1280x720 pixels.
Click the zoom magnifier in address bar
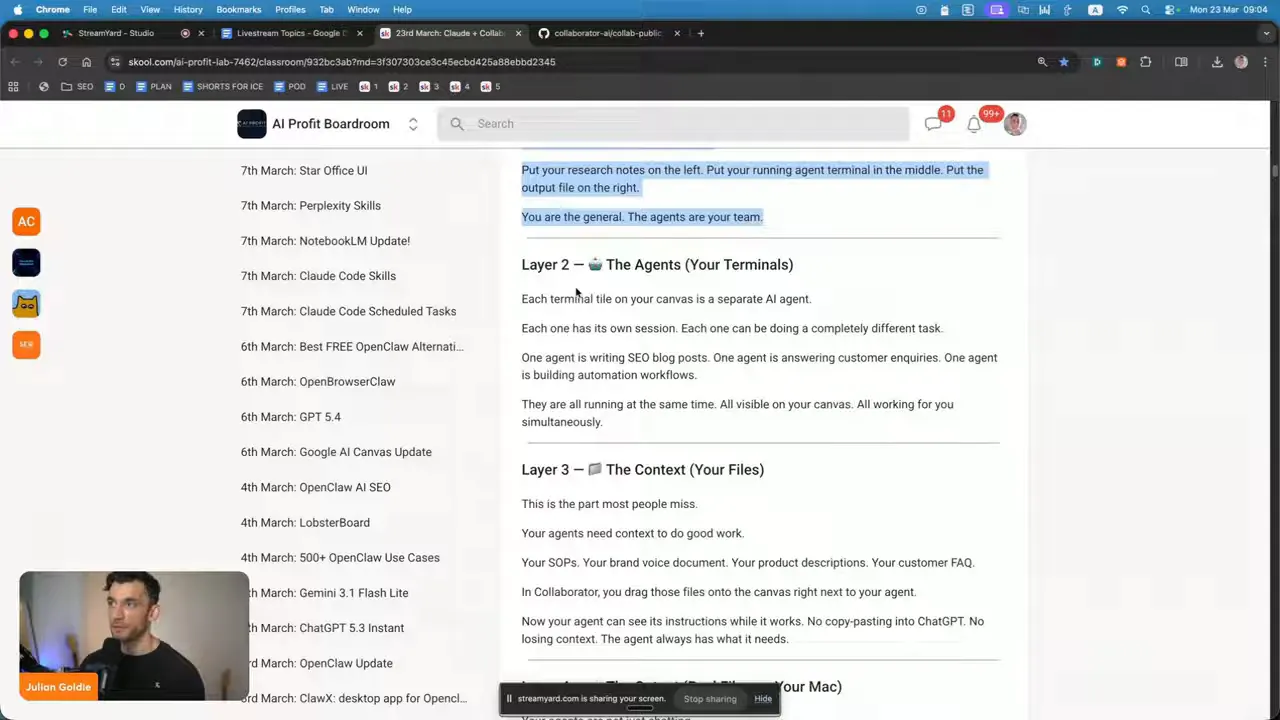pyautogui.click(x=1042, y=62)
